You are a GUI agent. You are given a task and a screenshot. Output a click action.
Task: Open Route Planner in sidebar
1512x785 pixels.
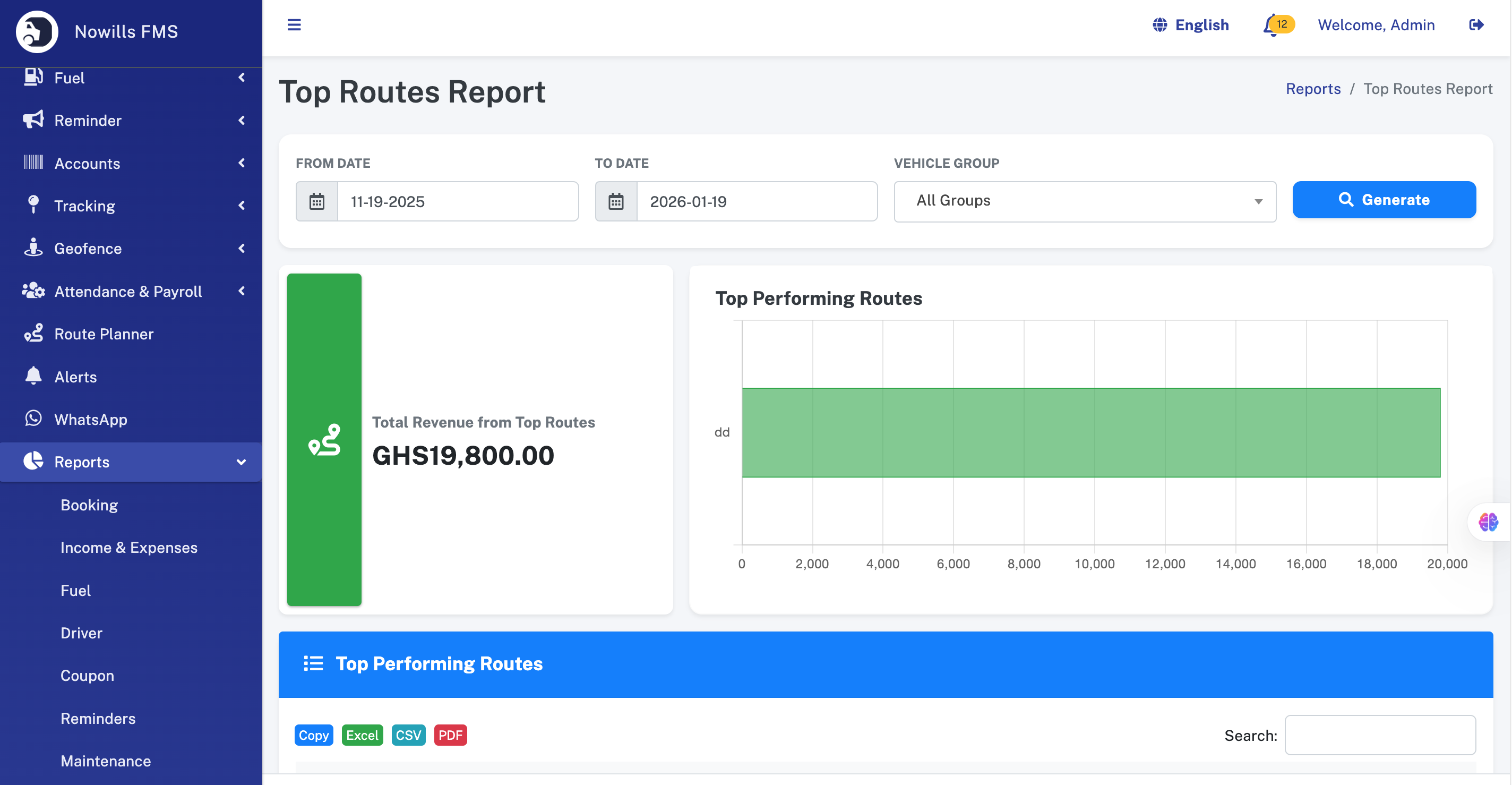click(104, 334)
